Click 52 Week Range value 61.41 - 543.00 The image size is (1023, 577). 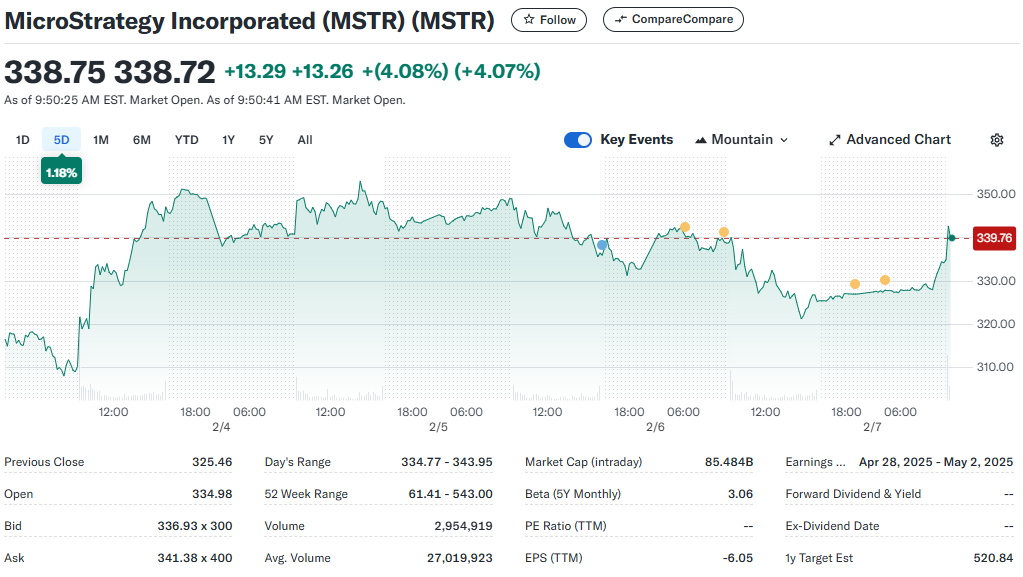450,494
